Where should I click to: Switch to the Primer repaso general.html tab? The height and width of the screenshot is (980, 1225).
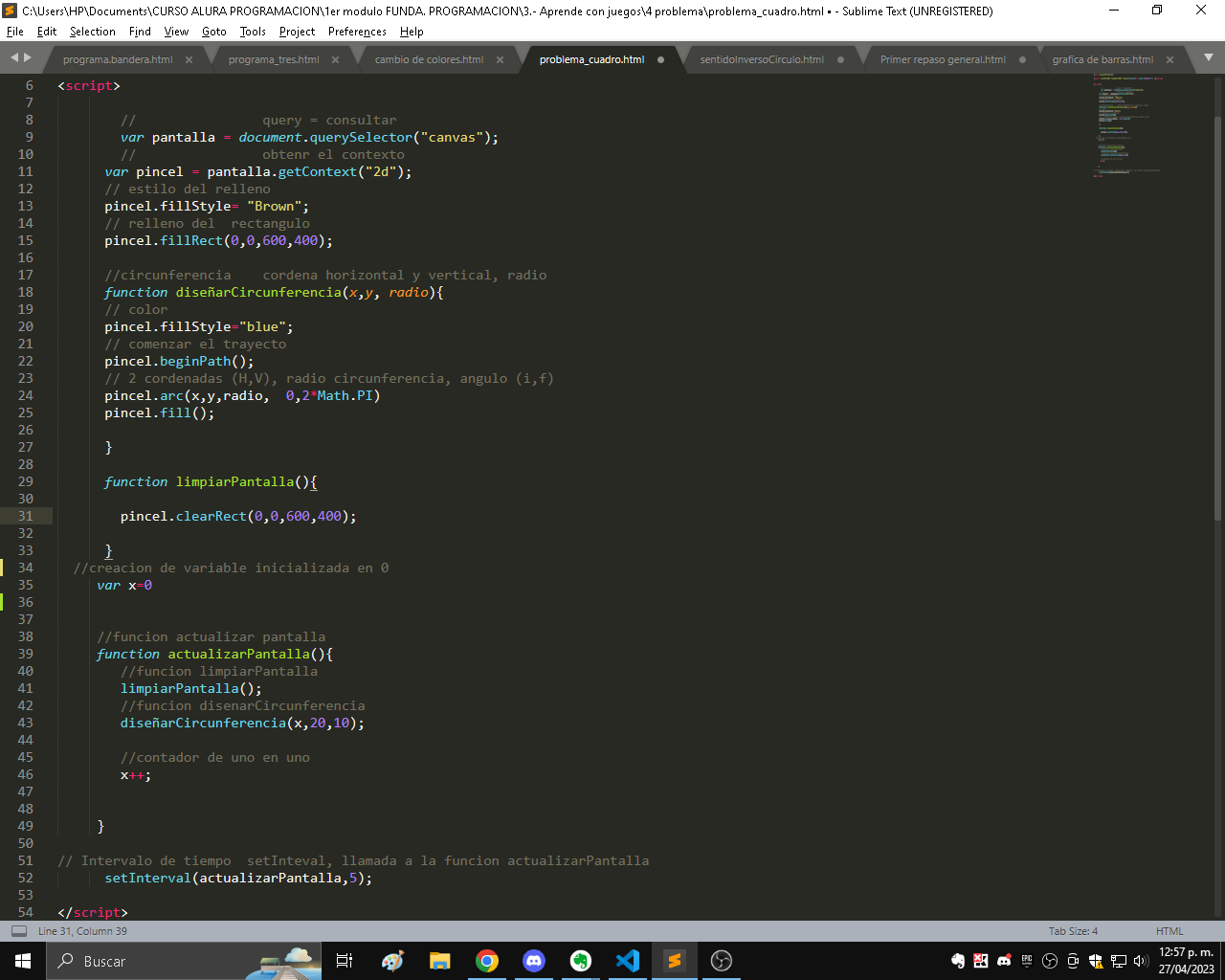click(x=943, y=59)
